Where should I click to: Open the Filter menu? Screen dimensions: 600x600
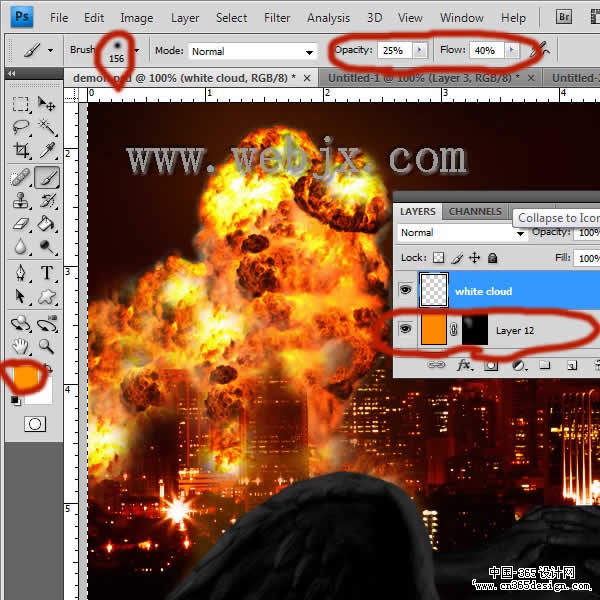point(277,18)
